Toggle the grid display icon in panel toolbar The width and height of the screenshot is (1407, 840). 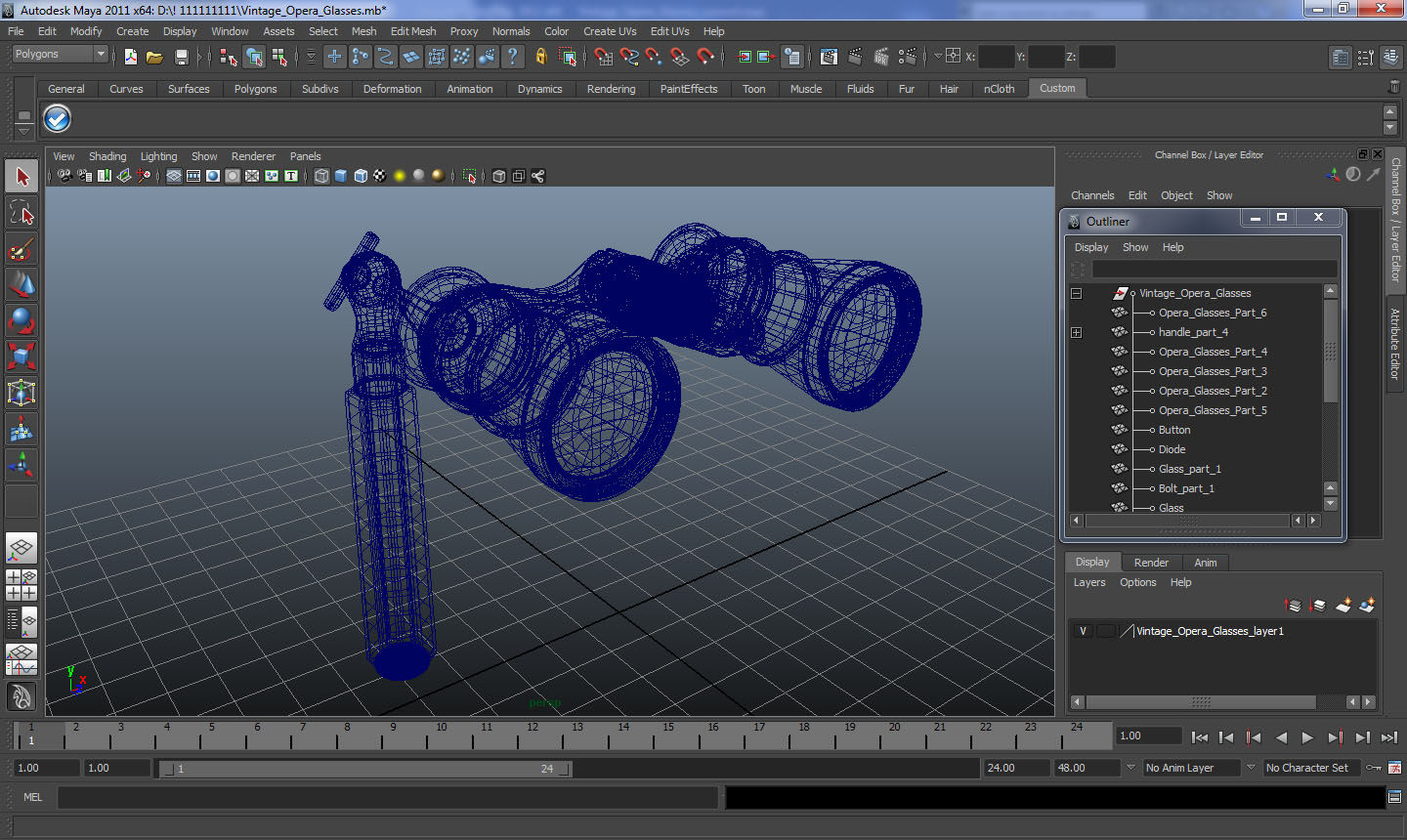[x=174, y=176]
